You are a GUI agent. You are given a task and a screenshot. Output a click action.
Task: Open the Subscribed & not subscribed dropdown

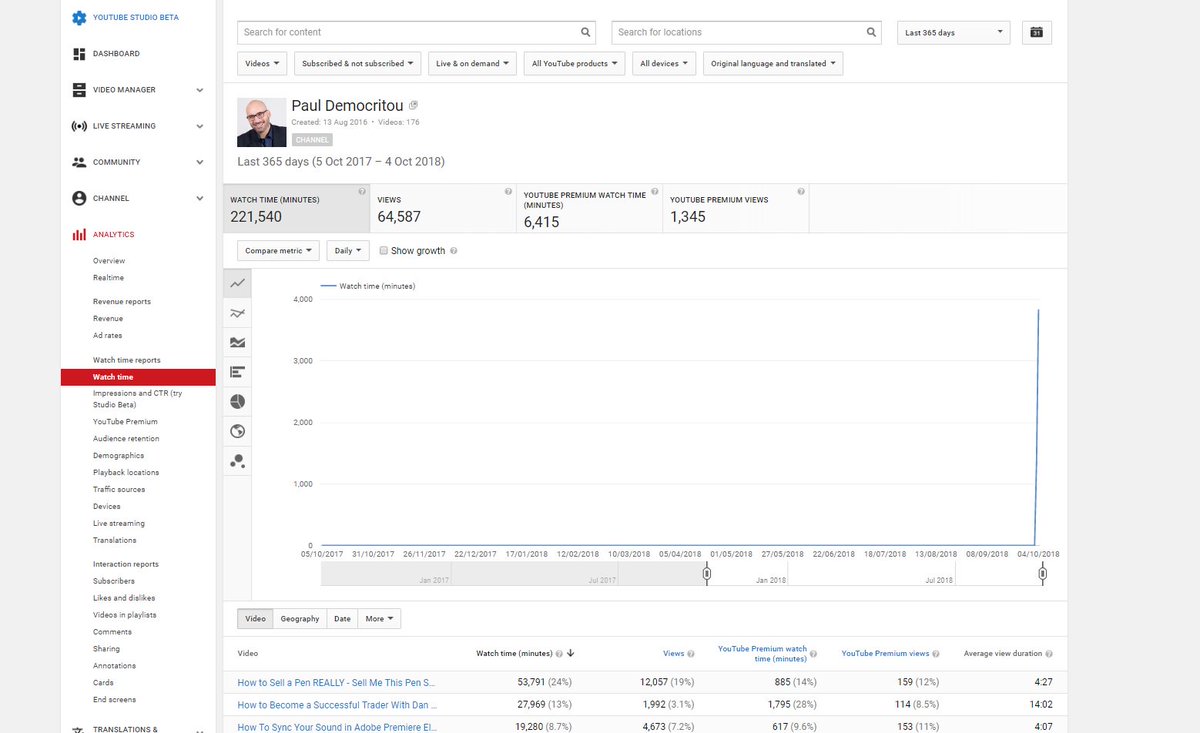click(357, 63)
